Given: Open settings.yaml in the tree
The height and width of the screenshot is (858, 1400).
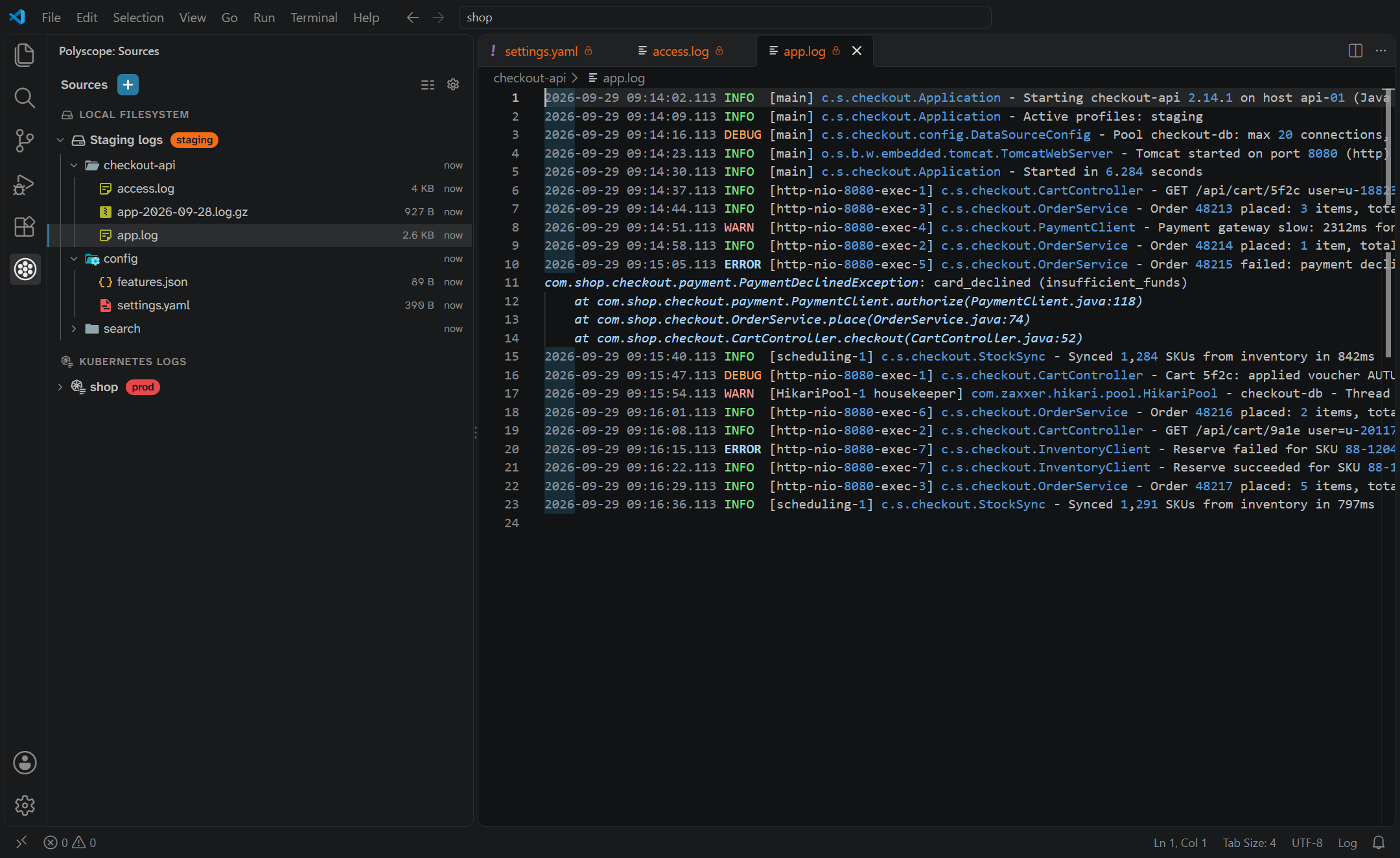Looking at the screenshot, I should point(259,305).
